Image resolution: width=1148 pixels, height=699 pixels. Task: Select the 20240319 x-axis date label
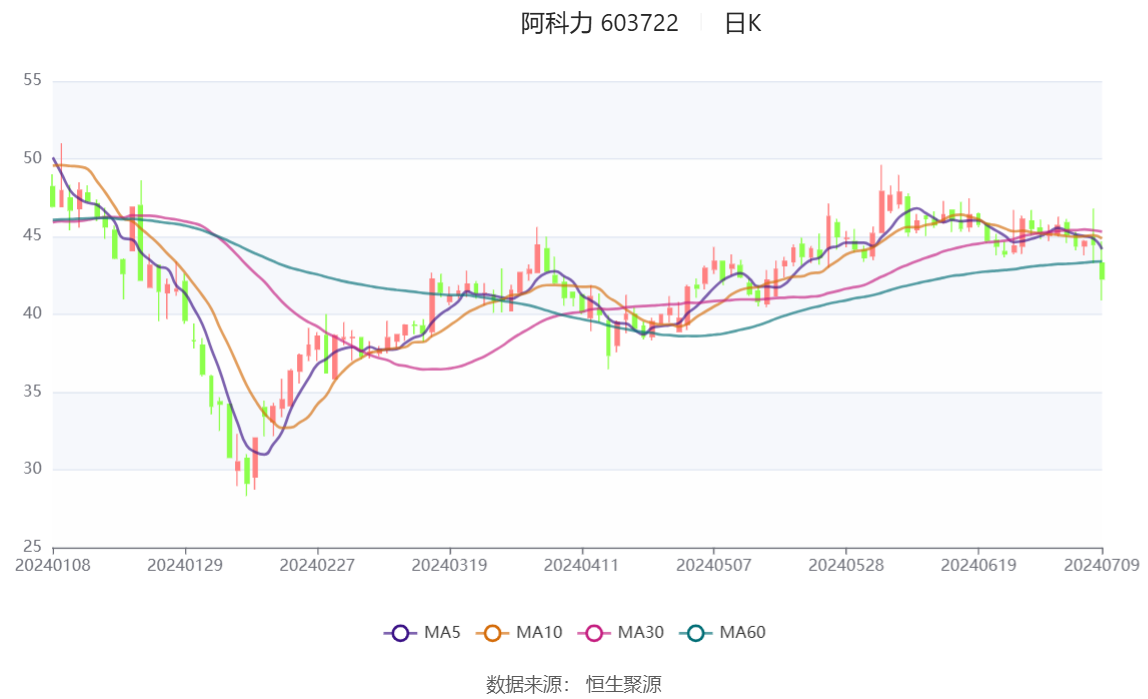click(450, 566)
